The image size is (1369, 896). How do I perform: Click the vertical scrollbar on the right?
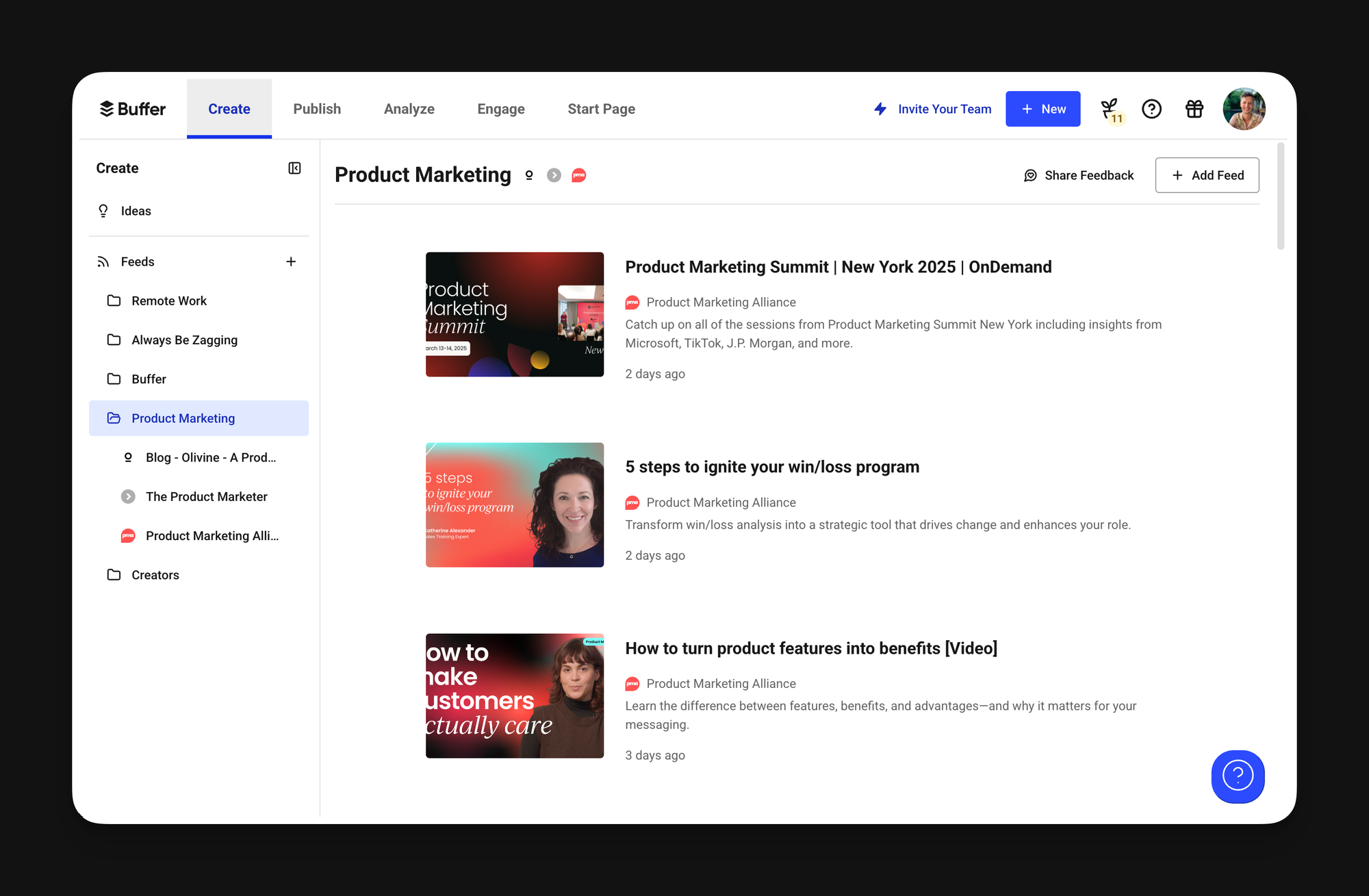click(1280, 197)
